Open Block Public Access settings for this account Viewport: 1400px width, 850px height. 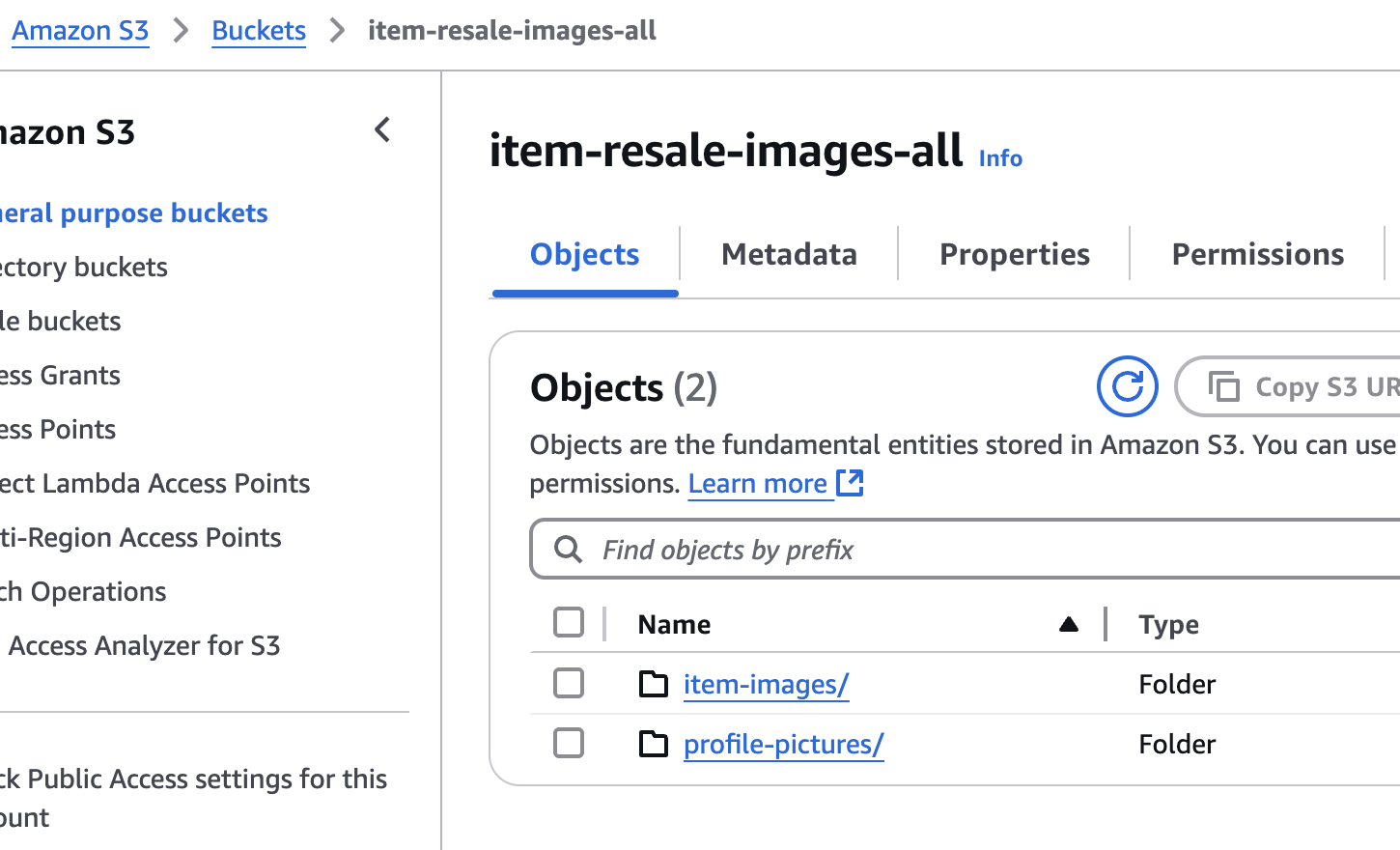[x=193, y=798]
